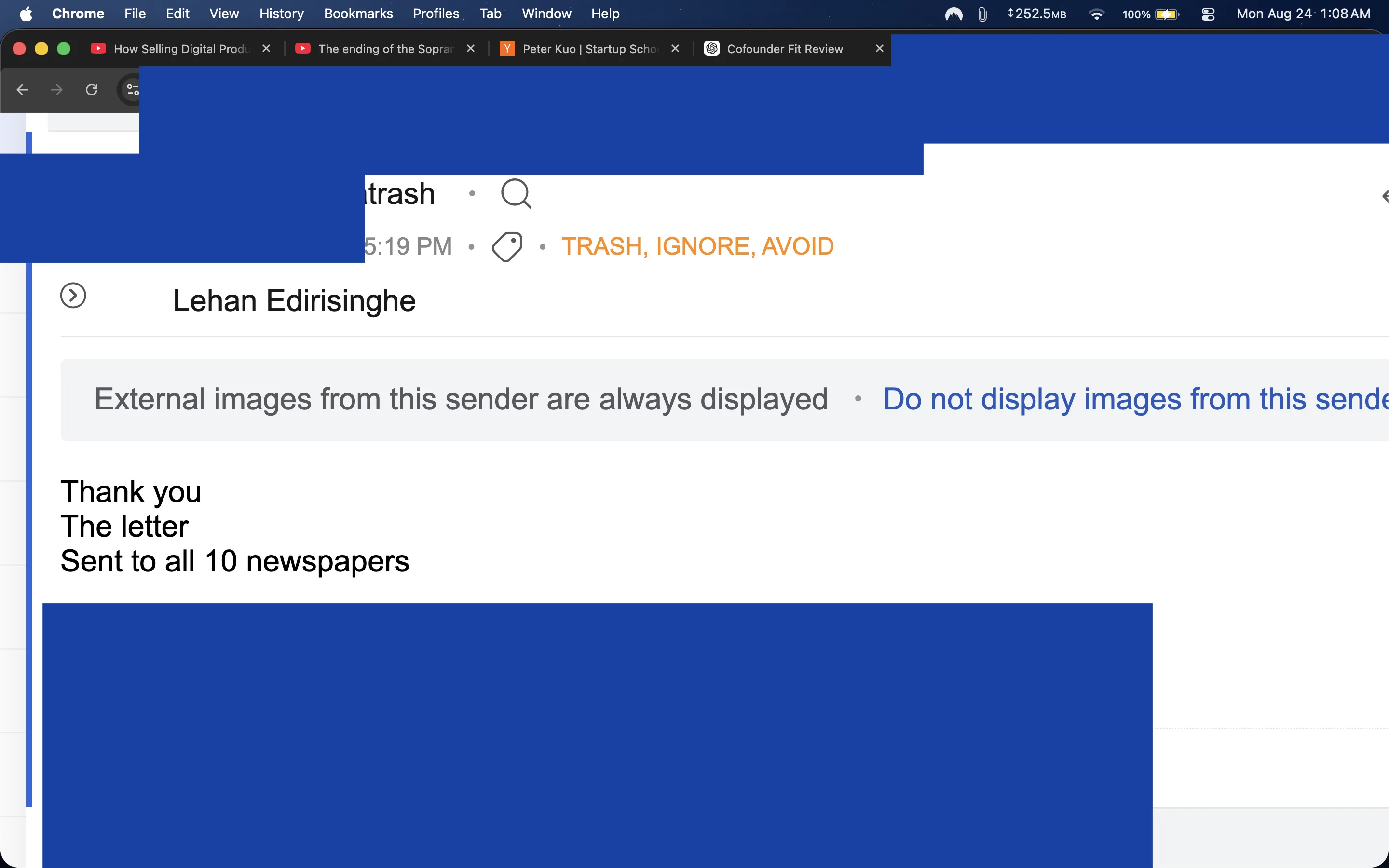Reload the current page

[x=92, y=90]
